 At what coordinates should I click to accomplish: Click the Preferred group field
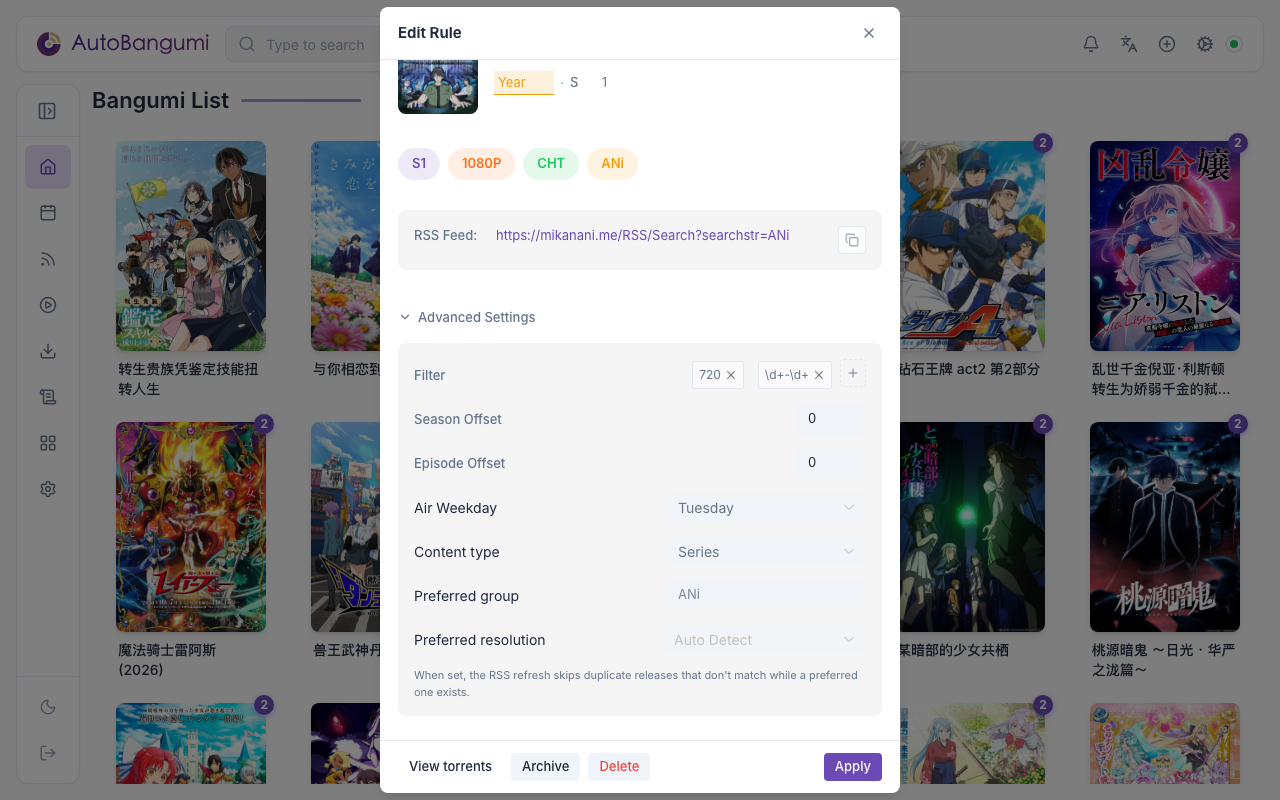[765, 595]
